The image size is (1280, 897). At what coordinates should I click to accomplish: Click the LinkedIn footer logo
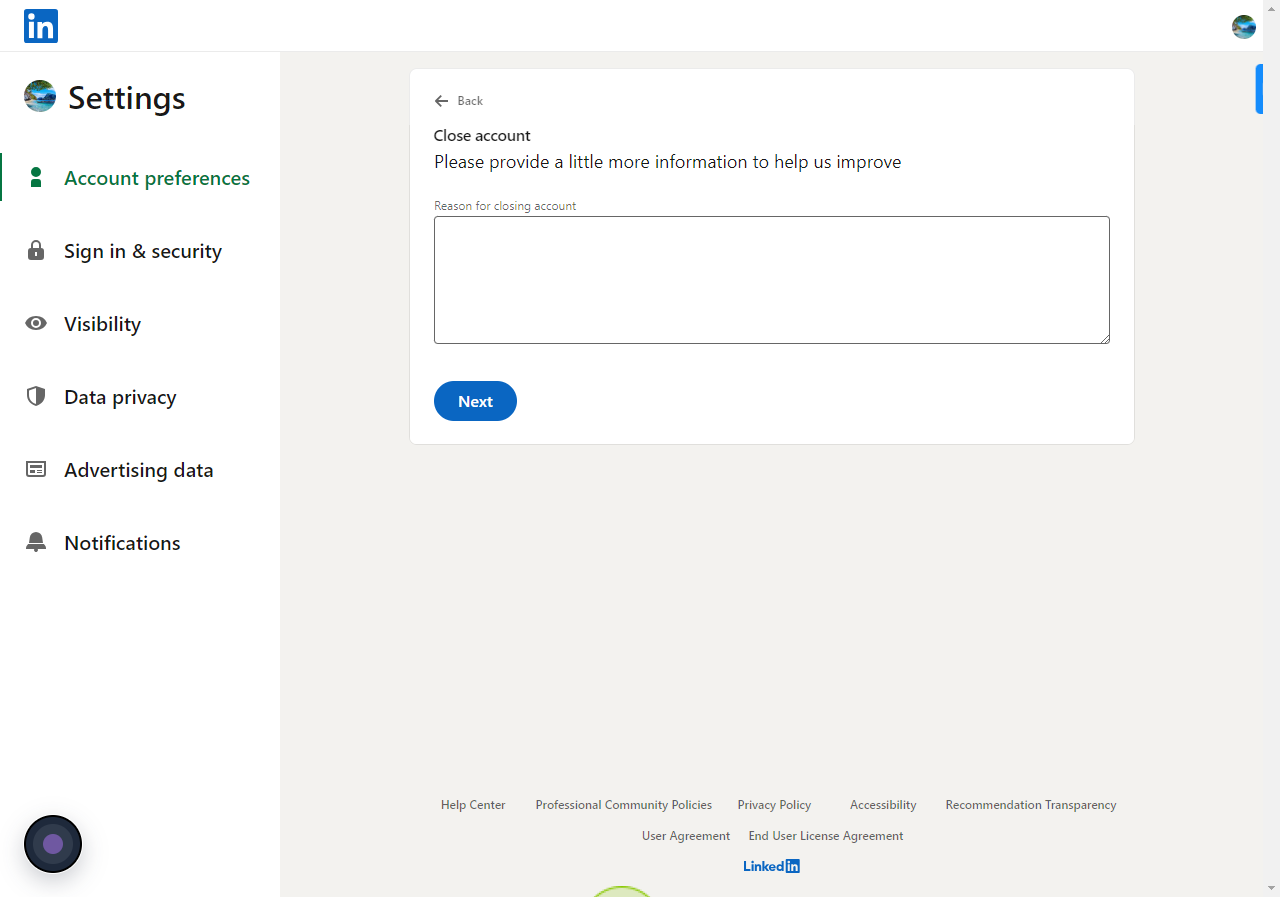pos(771,866)
